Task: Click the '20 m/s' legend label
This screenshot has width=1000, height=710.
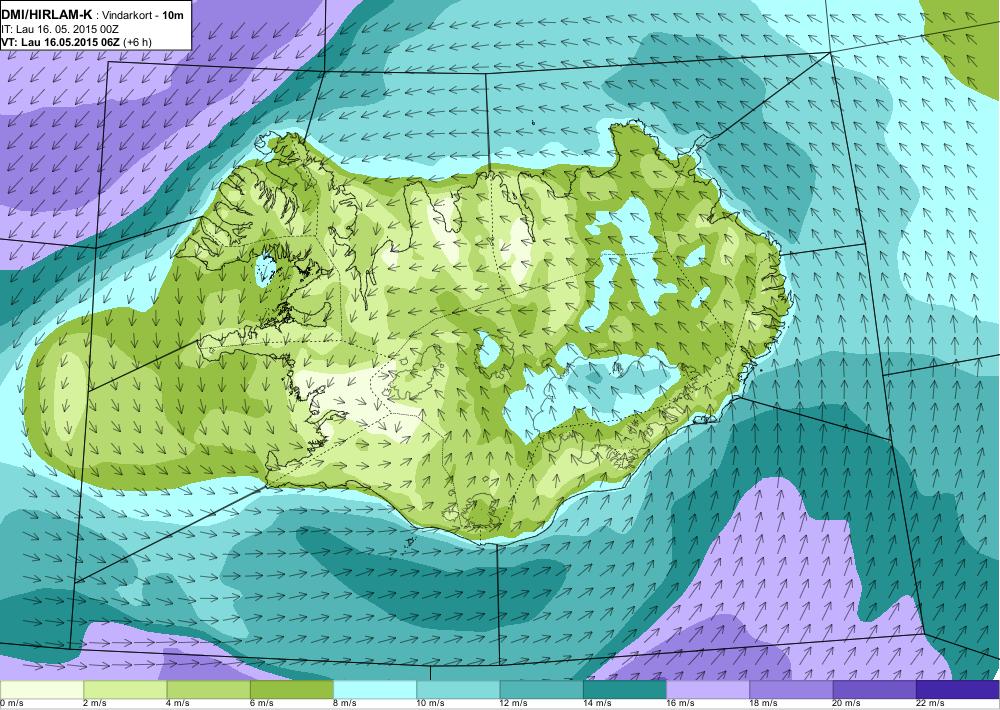Action: click(847, 704)
